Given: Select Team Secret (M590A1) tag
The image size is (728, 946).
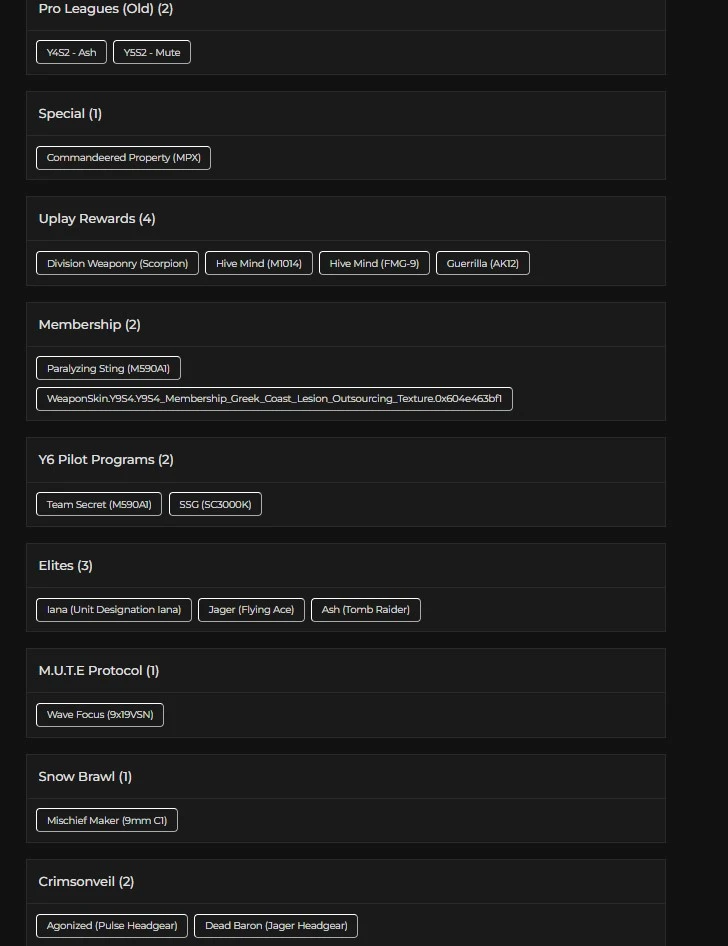Looking at the screenshot, I should coord(99,504).
